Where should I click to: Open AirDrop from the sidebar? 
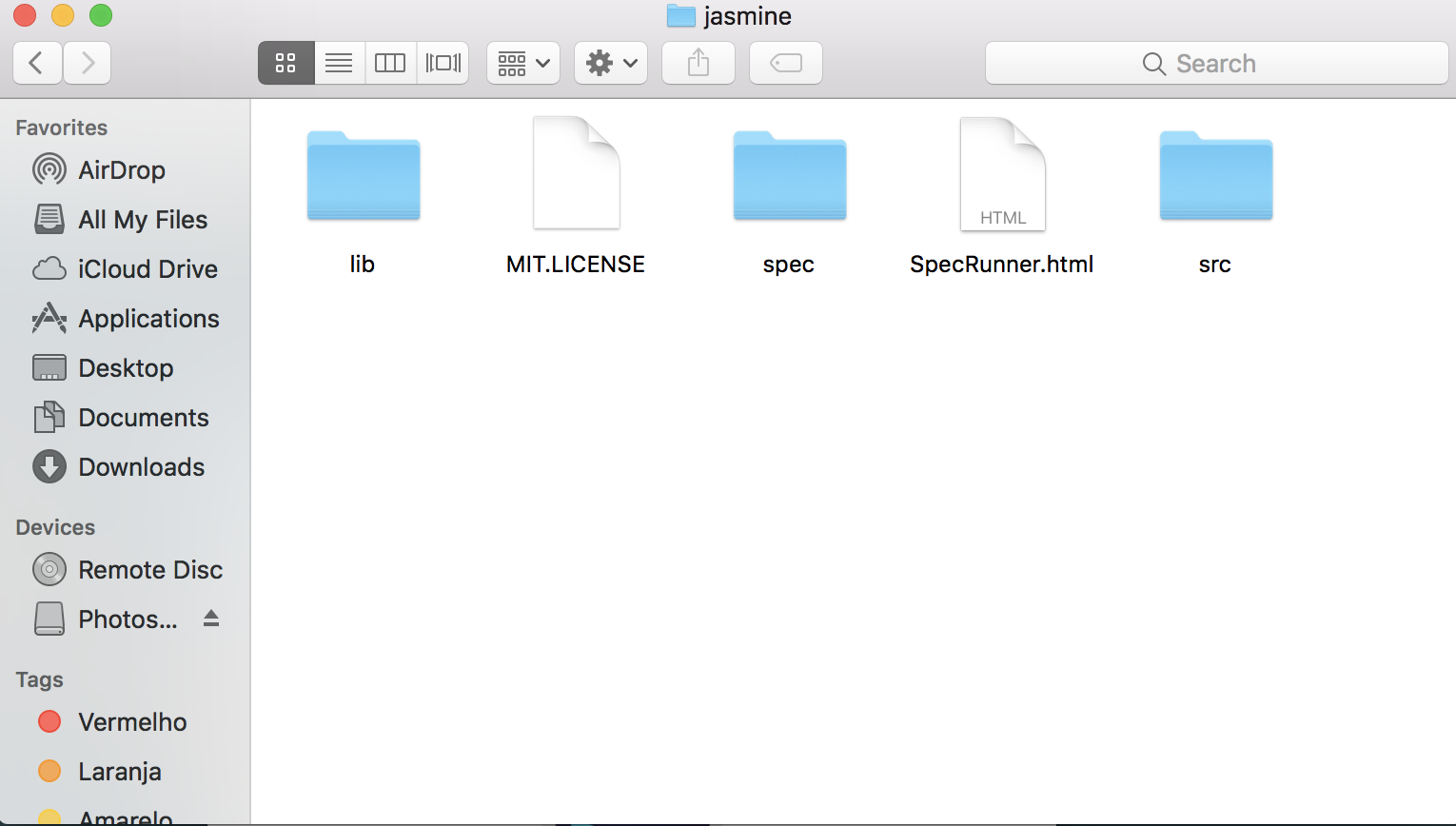point(124,169)
